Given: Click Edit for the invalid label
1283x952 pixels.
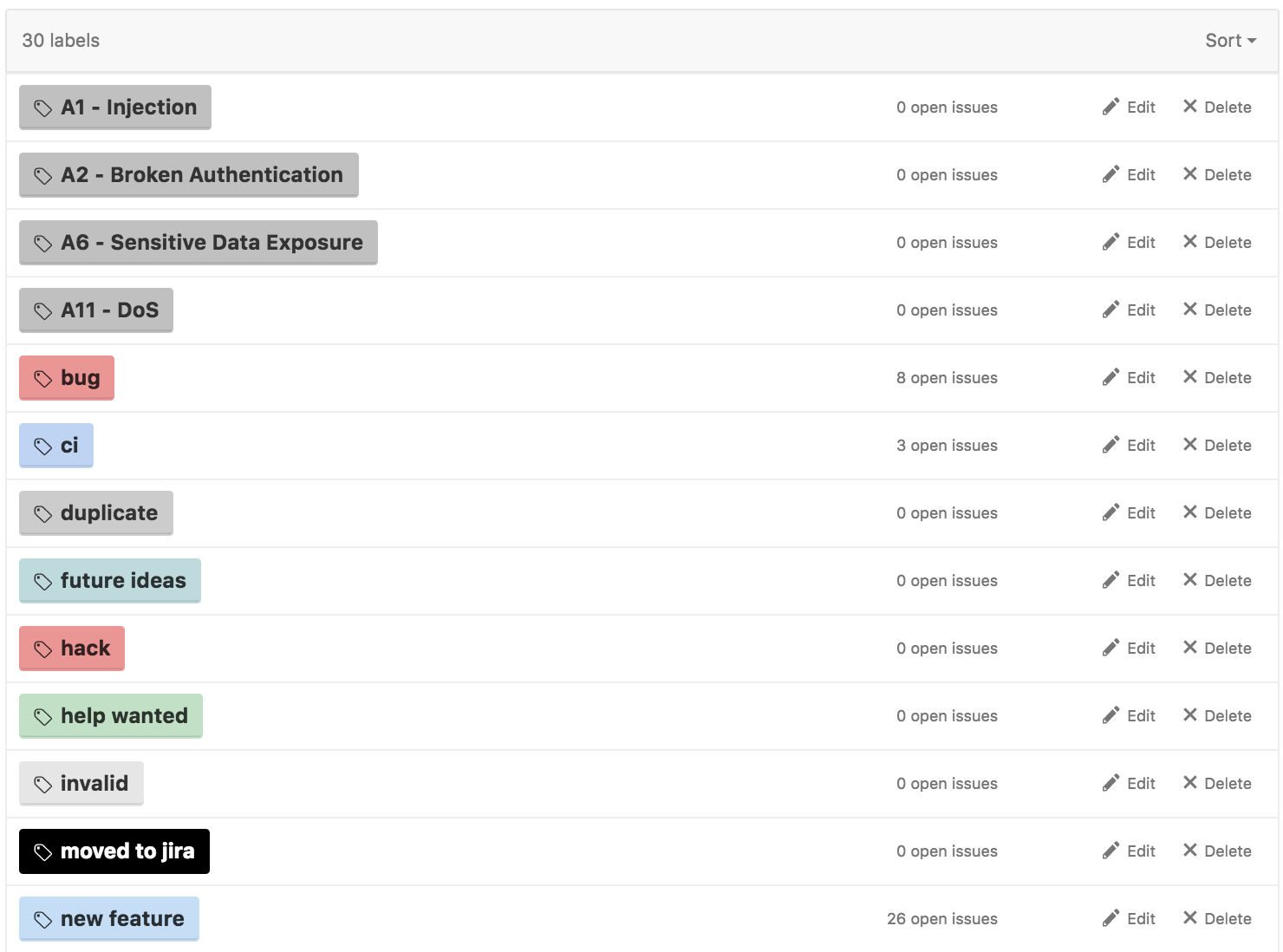Looking at the screenshot, I should [x=1130, y=784].
